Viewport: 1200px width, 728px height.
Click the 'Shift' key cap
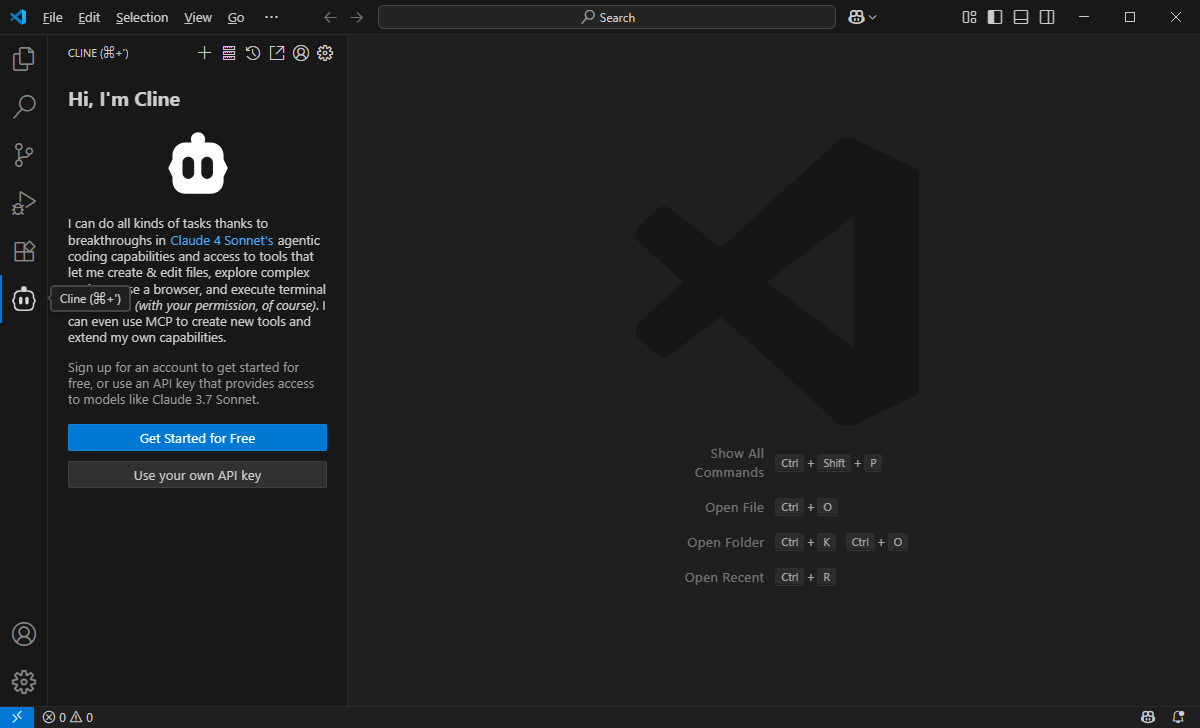(834, 463)
